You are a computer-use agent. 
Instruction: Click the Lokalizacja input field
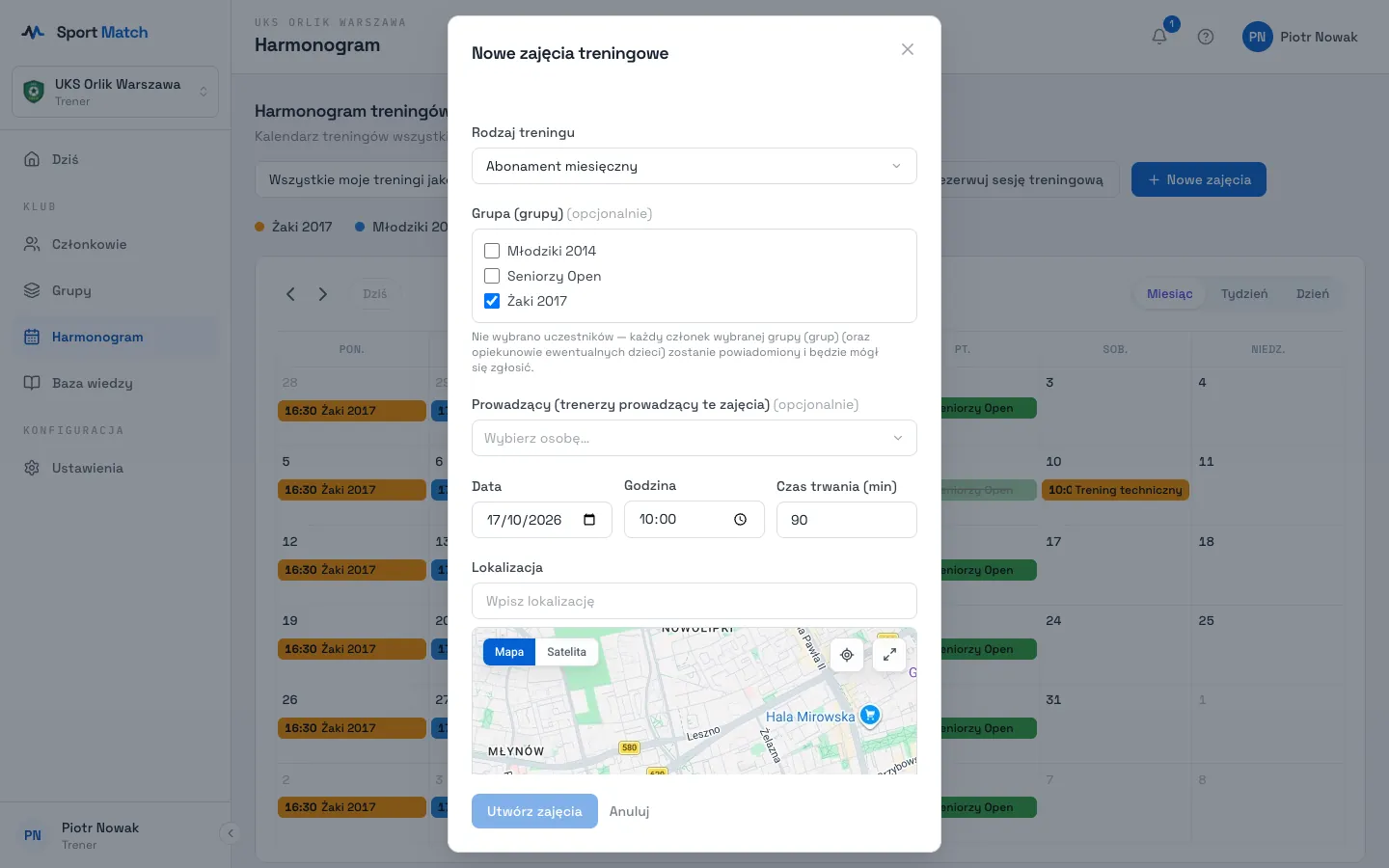pos(694,601)
